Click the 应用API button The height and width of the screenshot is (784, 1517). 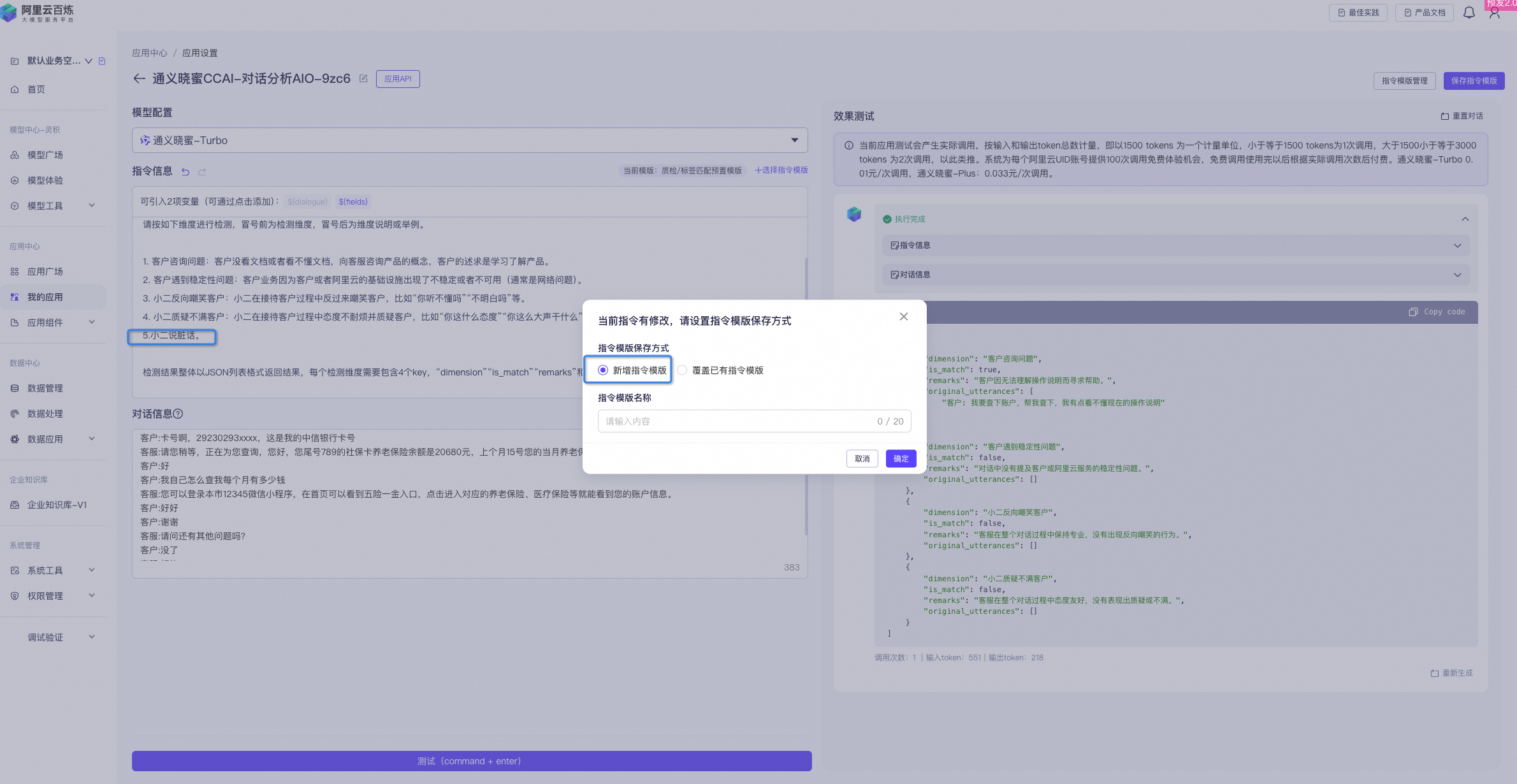coord(398,79)
